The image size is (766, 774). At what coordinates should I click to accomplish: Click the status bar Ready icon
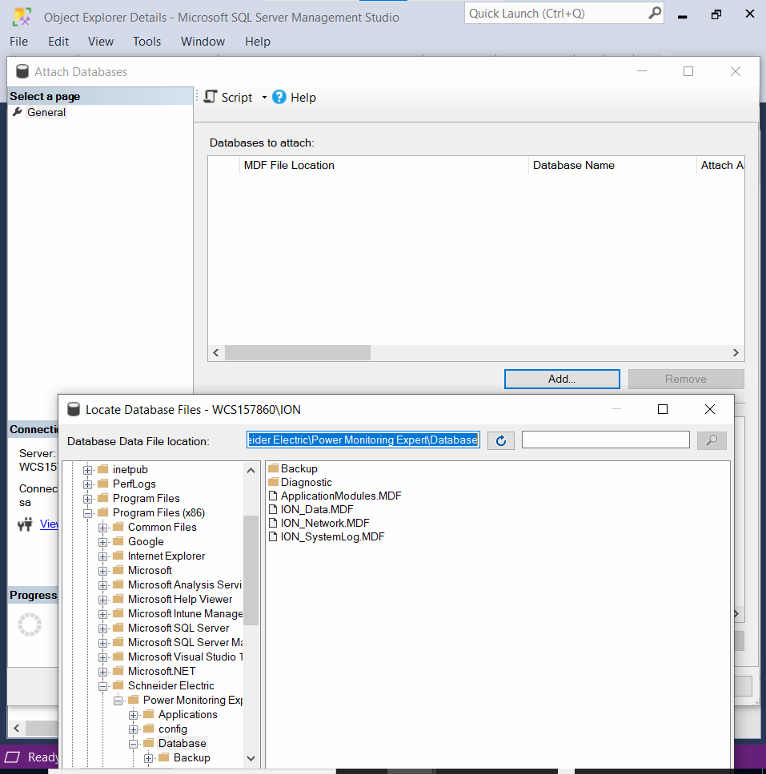click(12, 757)
